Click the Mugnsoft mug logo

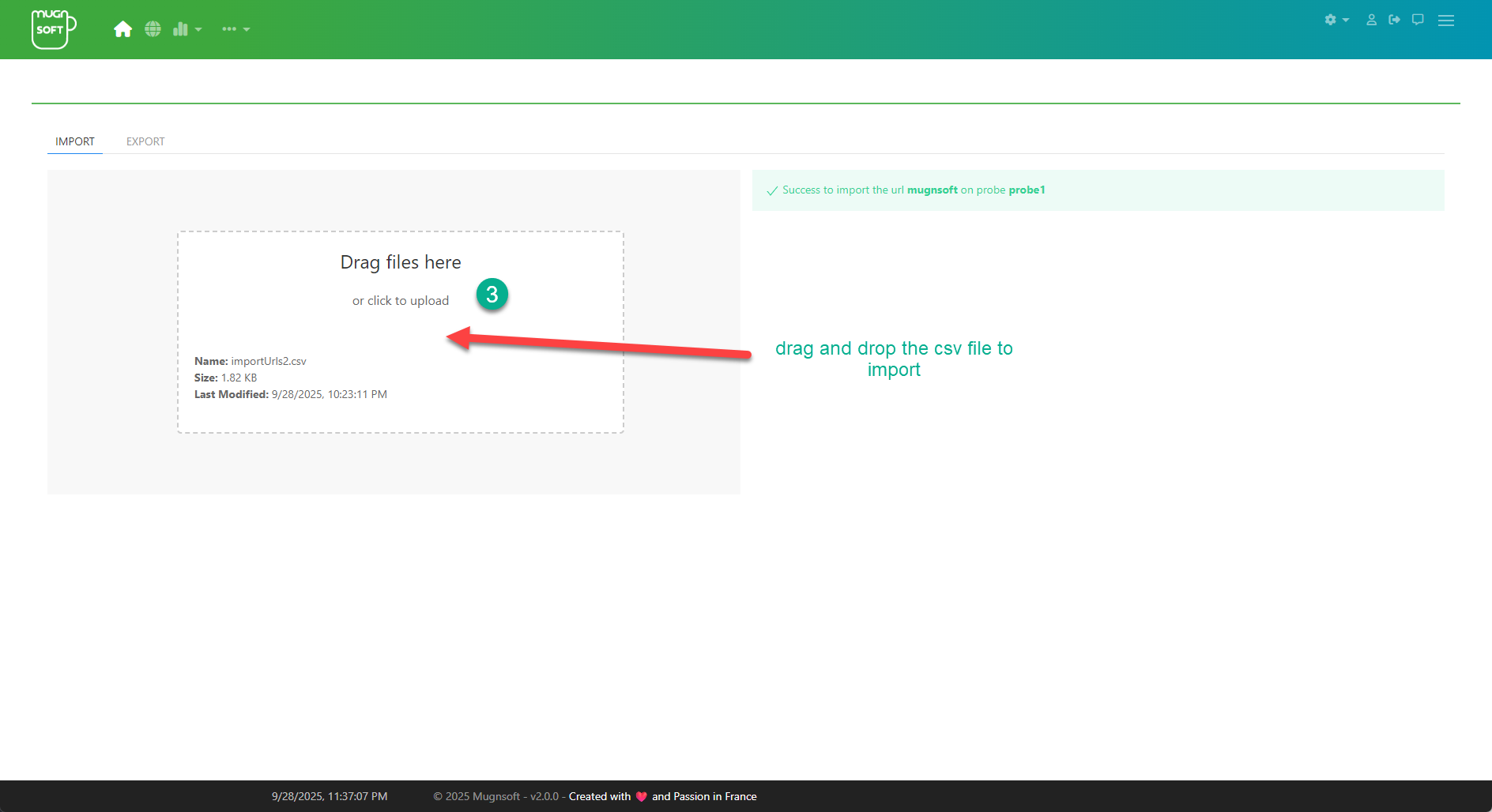(53, 29)
